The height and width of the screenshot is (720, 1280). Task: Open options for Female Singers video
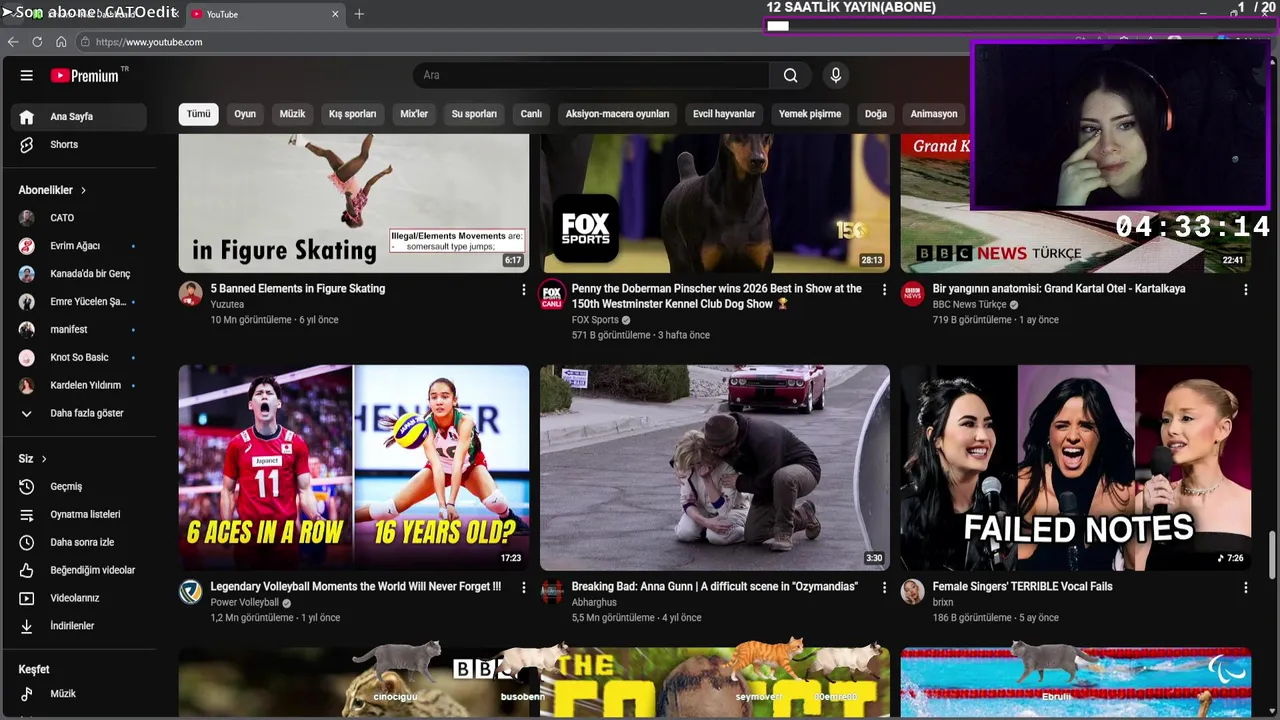pyautogui.click(x=1245, y=587)
